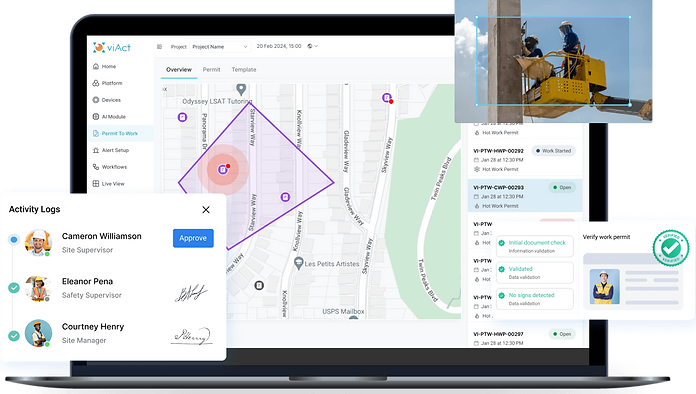
Task: Click permit marker with red dot near Skyview Way
Action: 387,98
